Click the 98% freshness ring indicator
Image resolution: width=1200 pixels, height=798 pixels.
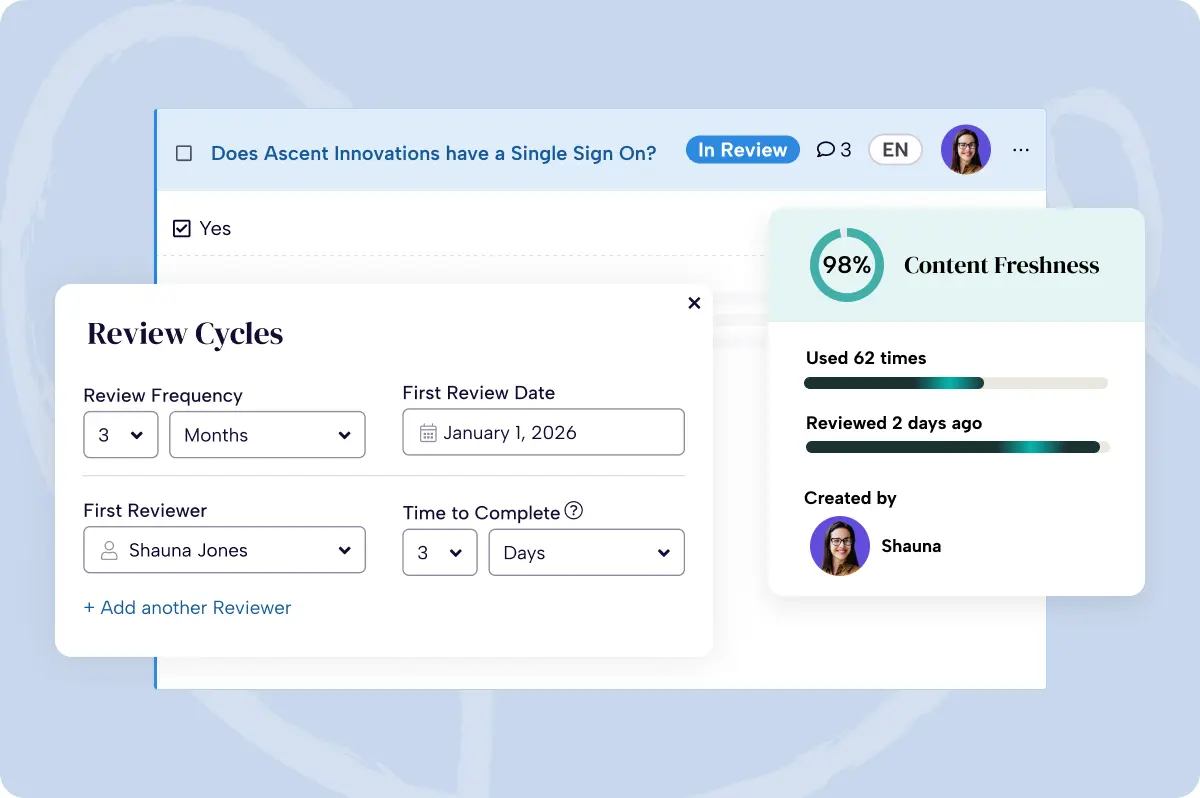pyautogui.click(x=846, y=265)
